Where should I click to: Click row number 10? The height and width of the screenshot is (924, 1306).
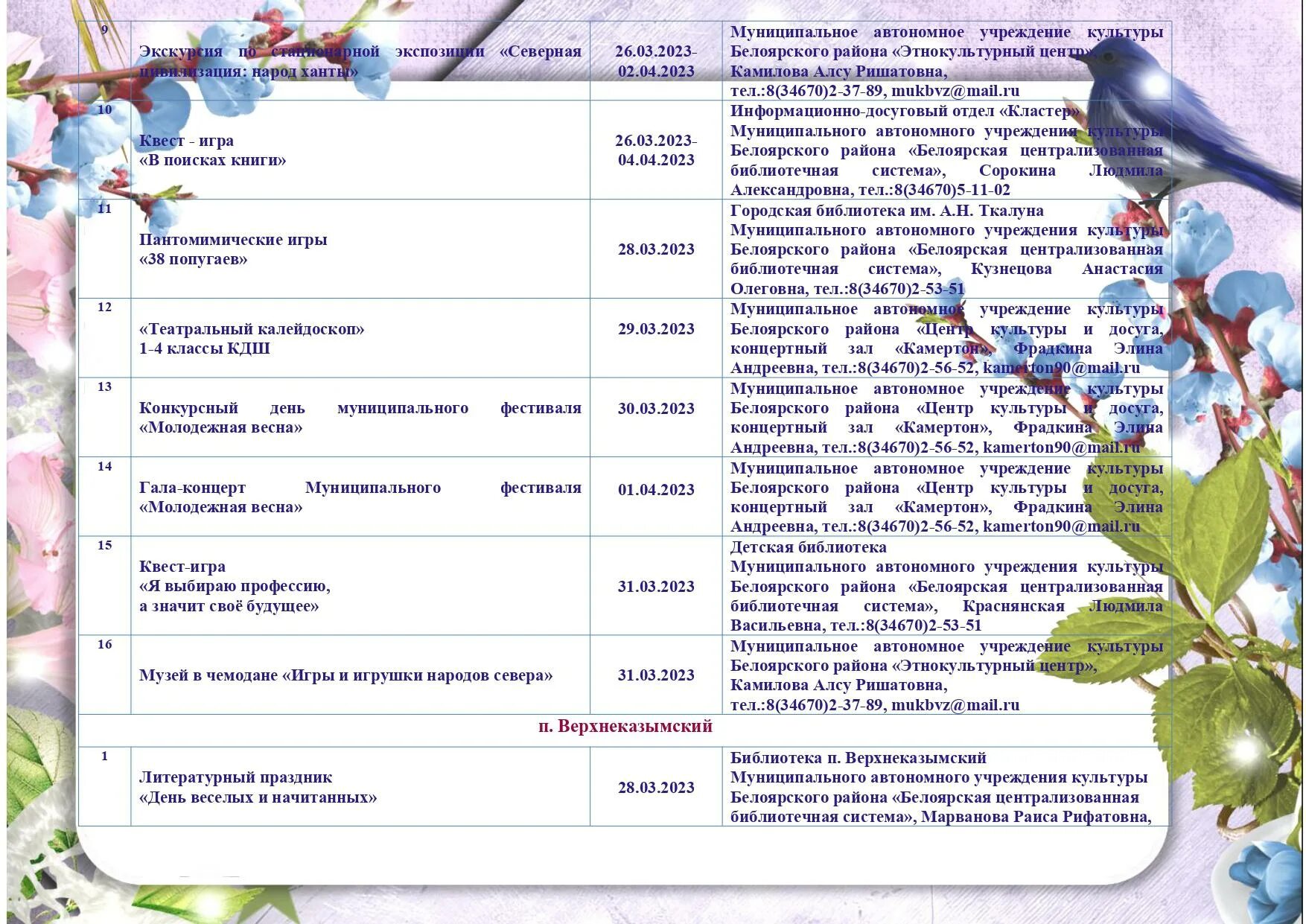click(105, 109)
